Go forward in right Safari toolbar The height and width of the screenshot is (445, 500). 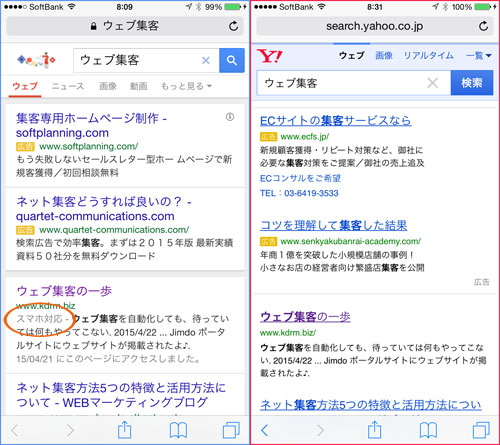[320, 430]
